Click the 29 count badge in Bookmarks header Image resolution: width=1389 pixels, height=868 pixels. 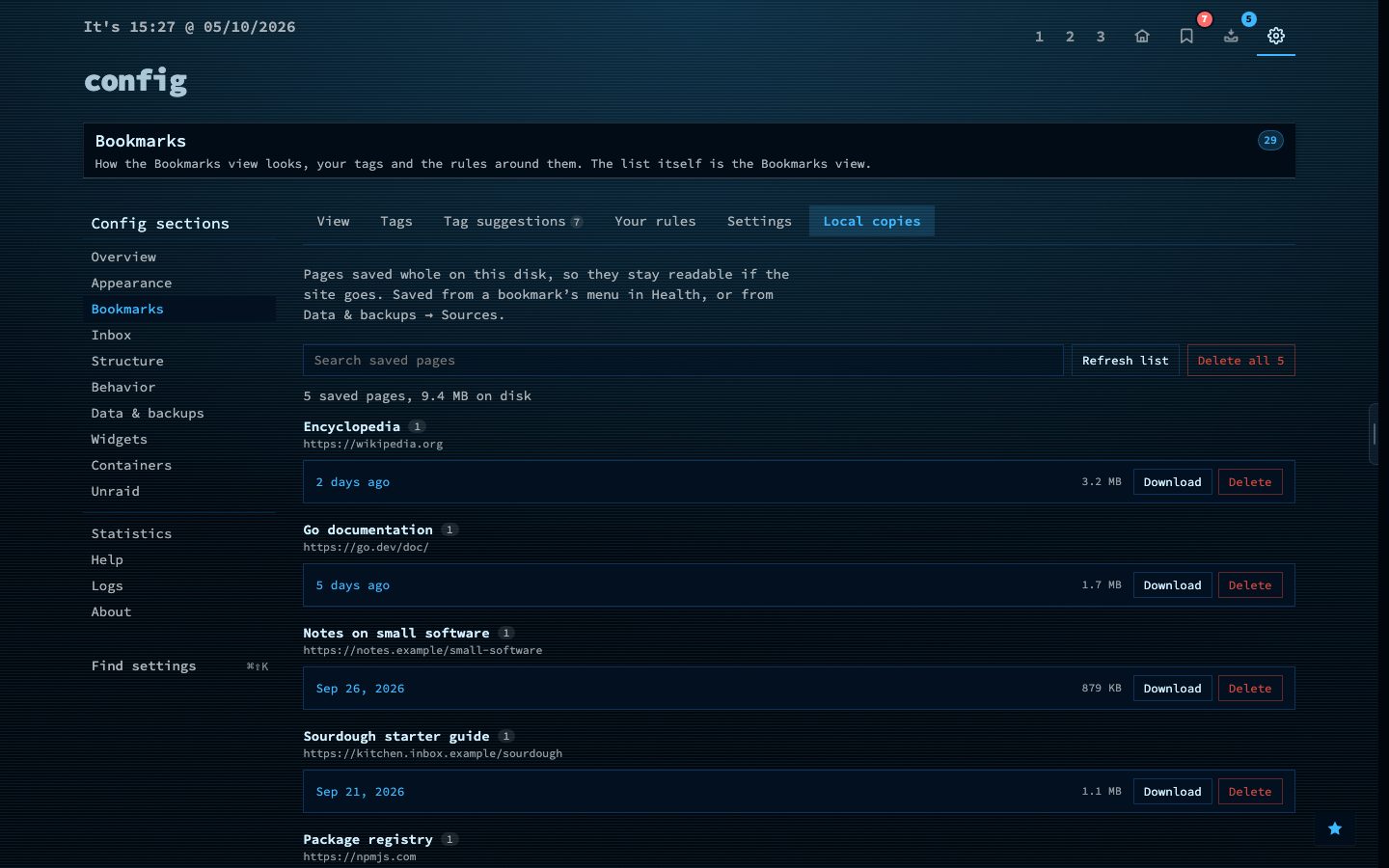pos(1270,140)
